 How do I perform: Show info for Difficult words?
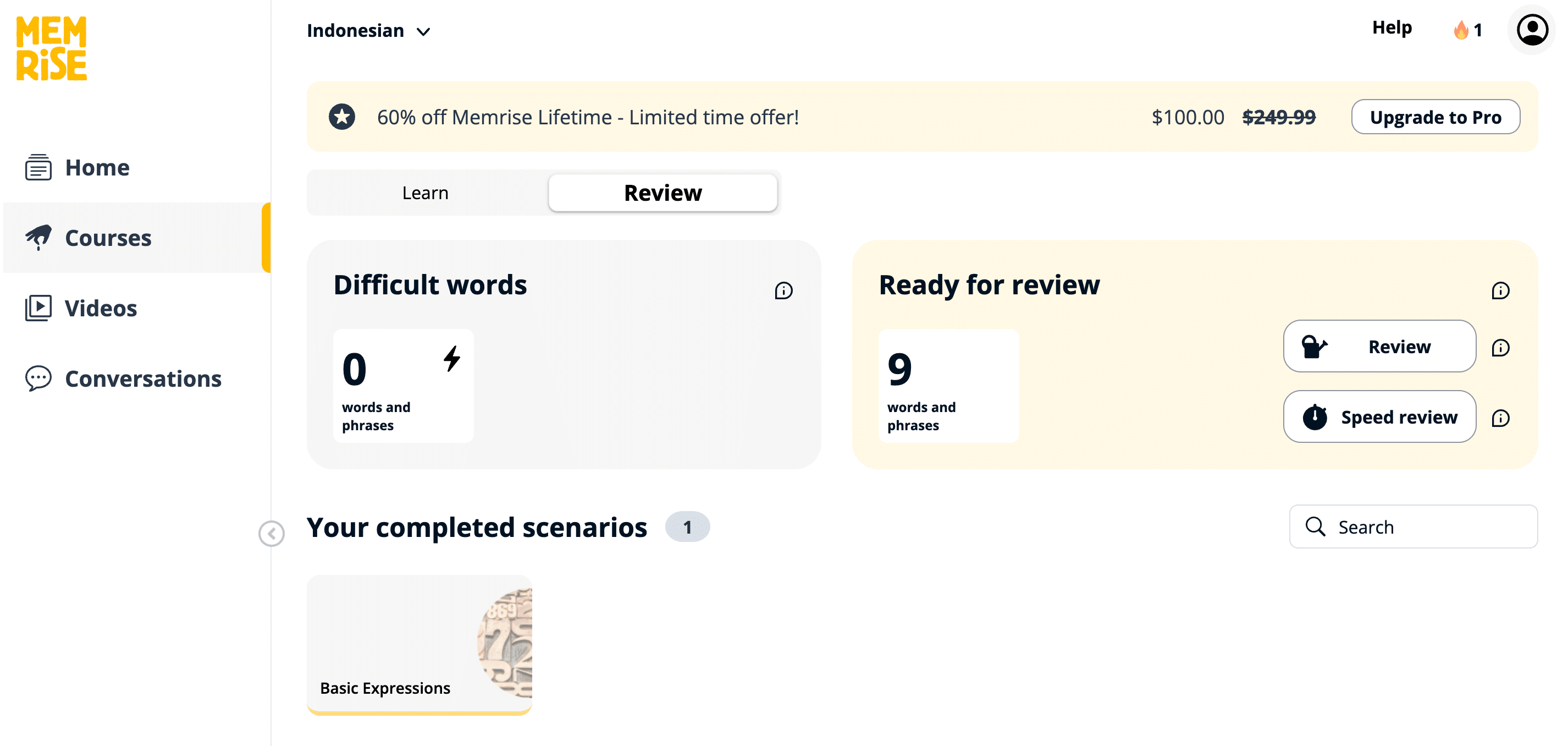tap(783, 290)
